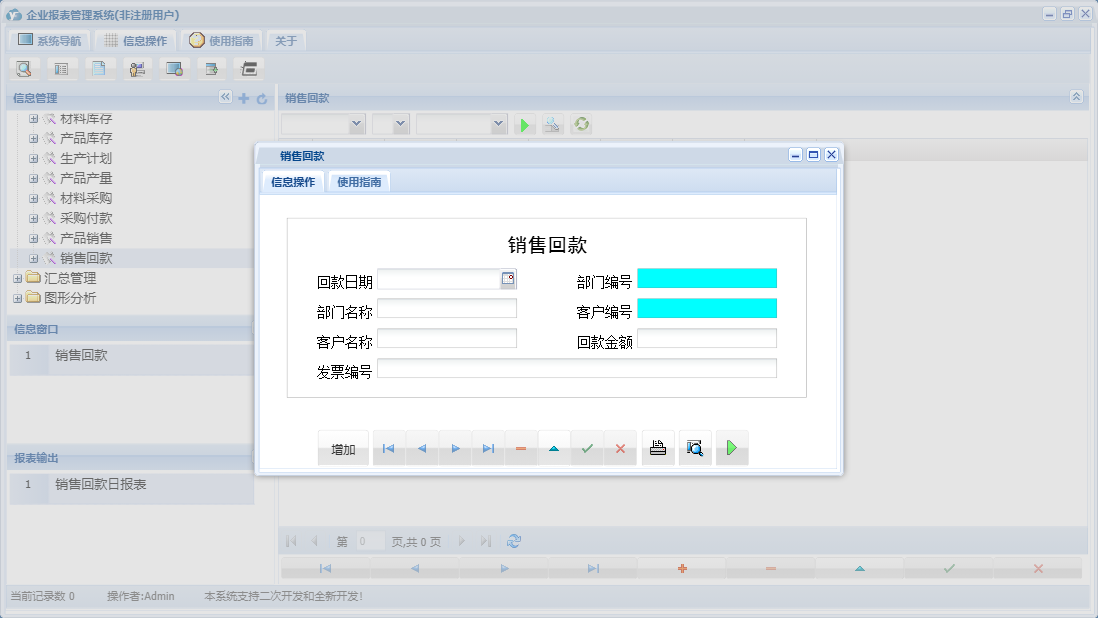This screenshot has height=618, width=1098.
Task: Run the query with the green play arrow
Action: click(x=525, y=124)
